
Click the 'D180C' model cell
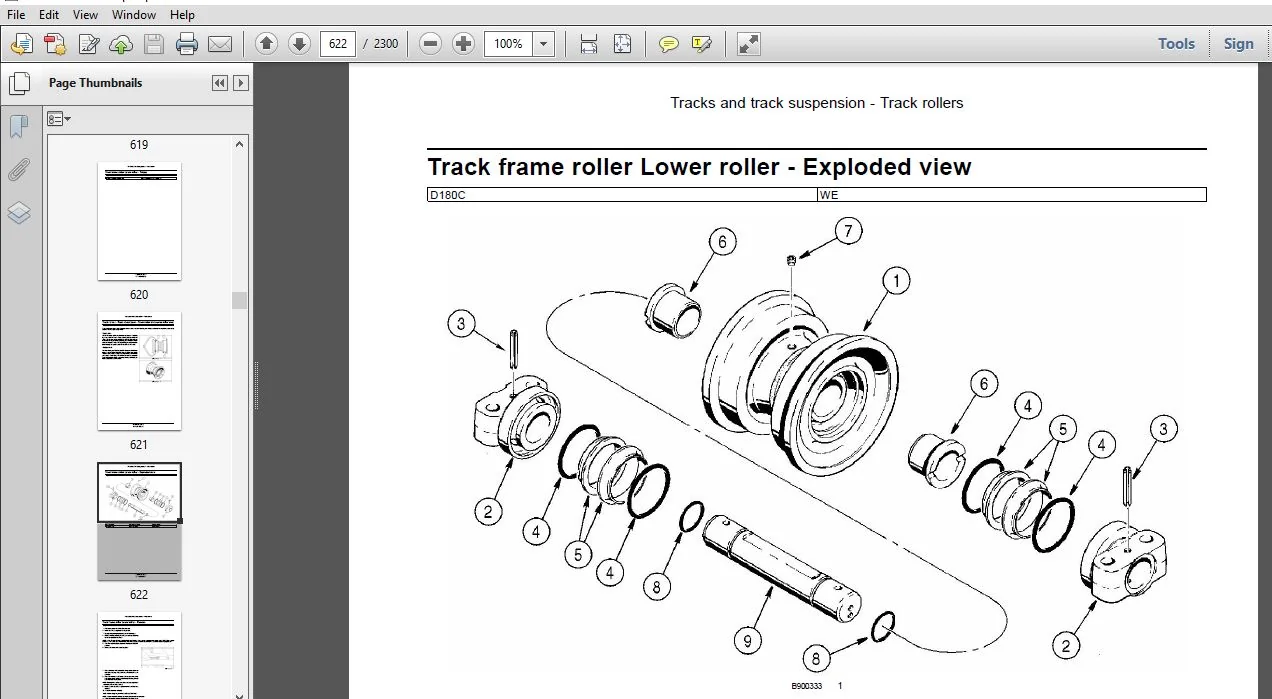point(622,195)
